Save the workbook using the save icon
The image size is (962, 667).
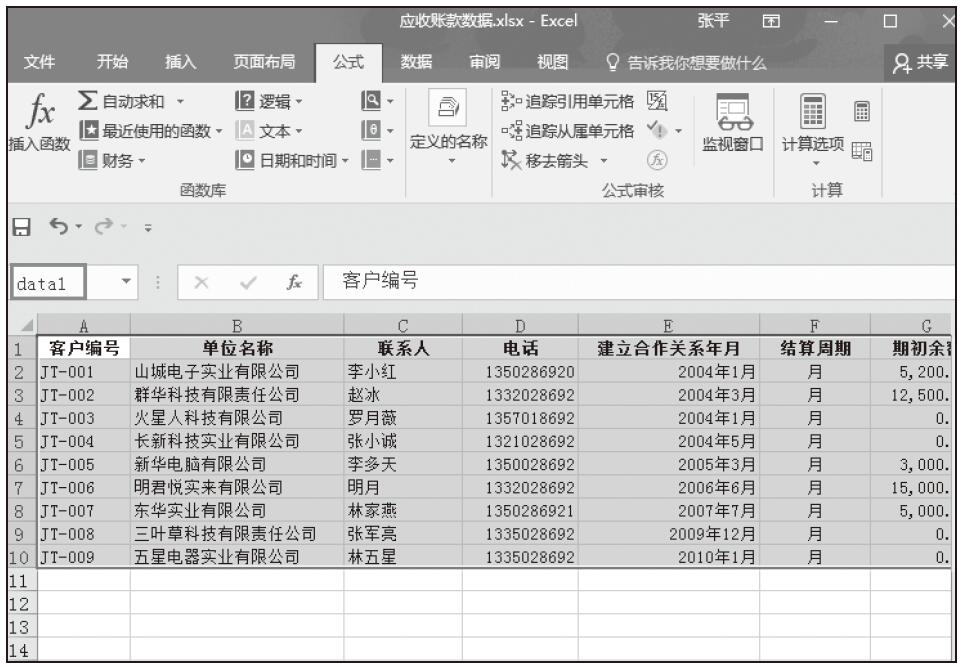(19, 228)
